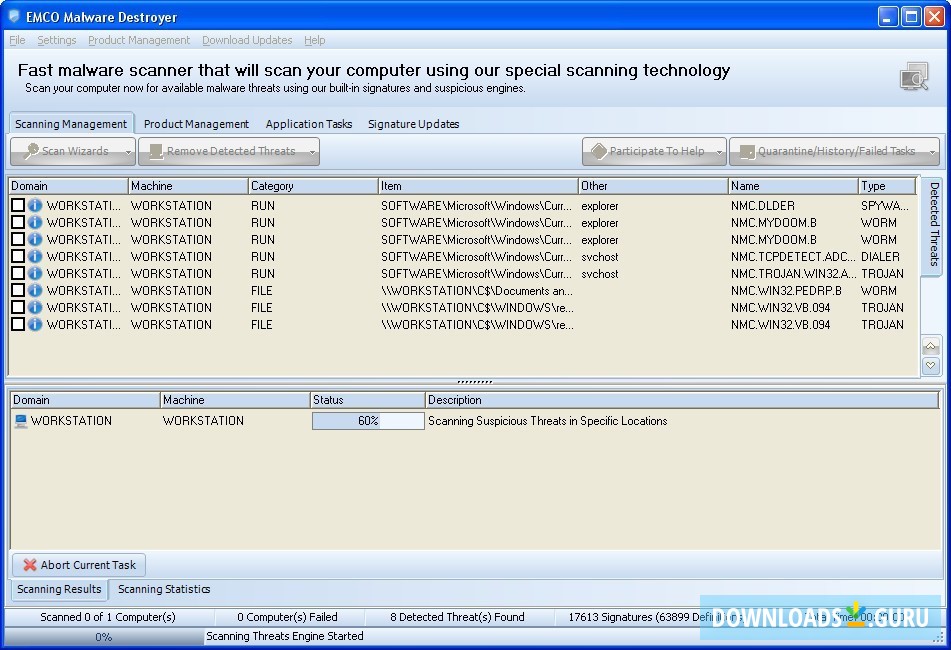The width and height of the screenshot is (951, 650).
Task: Select the NMC.WIN32.PEDRP.B threat name
Action: pos(786,291)
